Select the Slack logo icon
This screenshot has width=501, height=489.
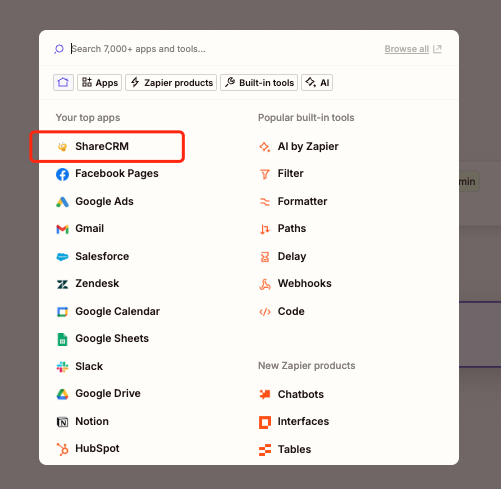click(x=62, y=367)
